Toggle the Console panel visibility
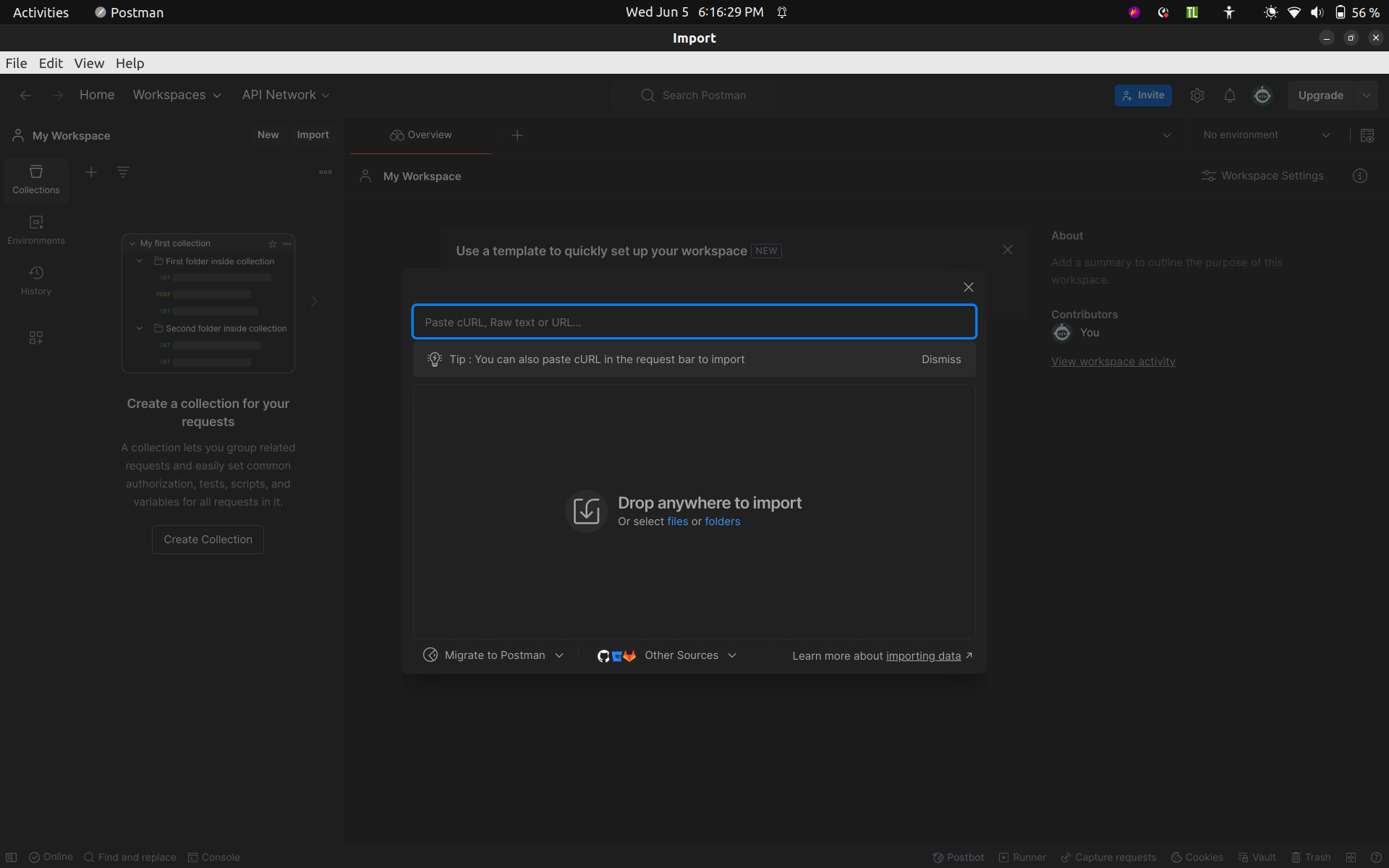Viewport: 1389px width, 868px height. [213, 857]
